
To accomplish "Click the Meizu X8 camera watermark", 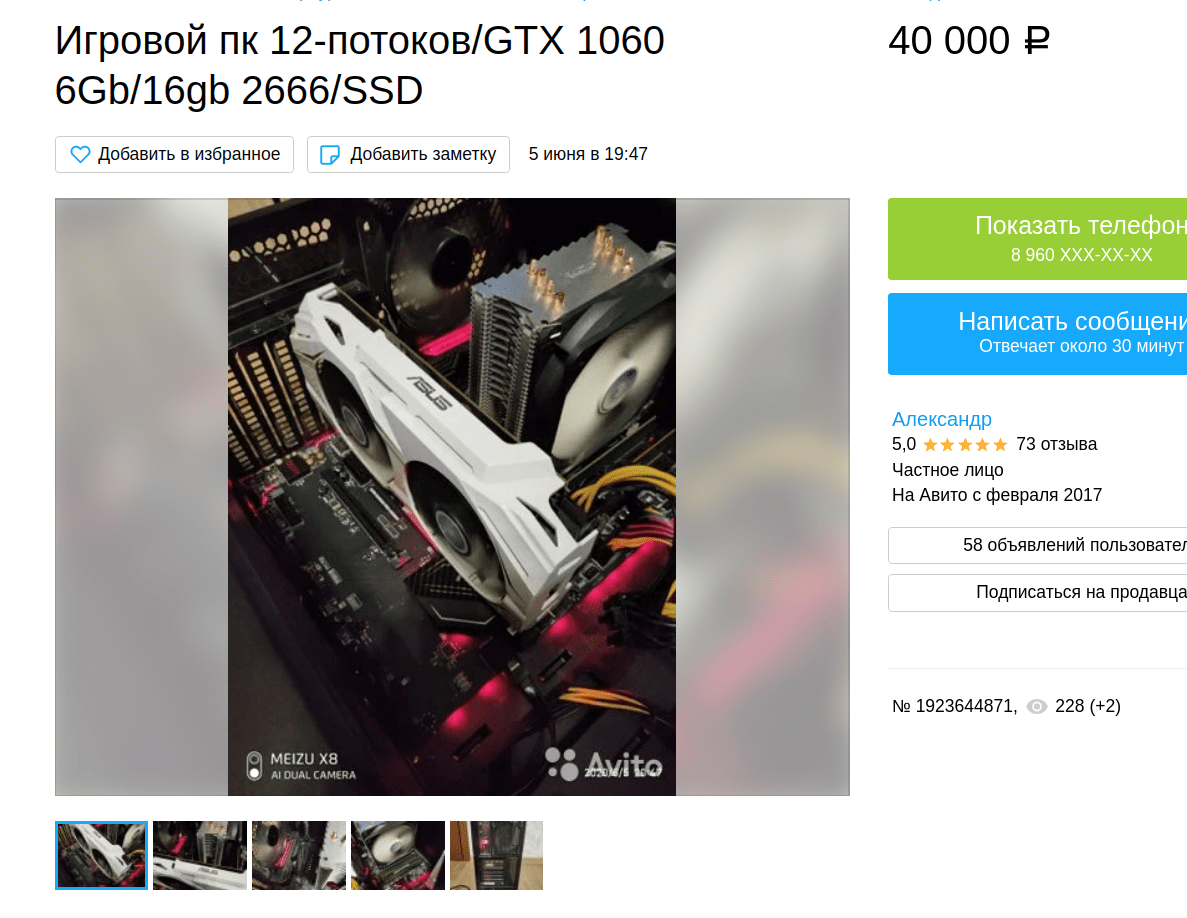I will (x=301, y=765).
